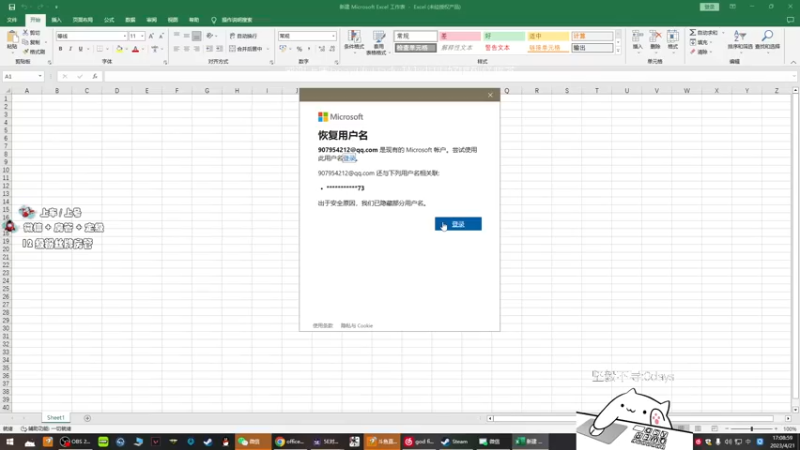Click the Save icon in the title bar
The height and width of the screenshot is (450, 800).
click(12, 7)
